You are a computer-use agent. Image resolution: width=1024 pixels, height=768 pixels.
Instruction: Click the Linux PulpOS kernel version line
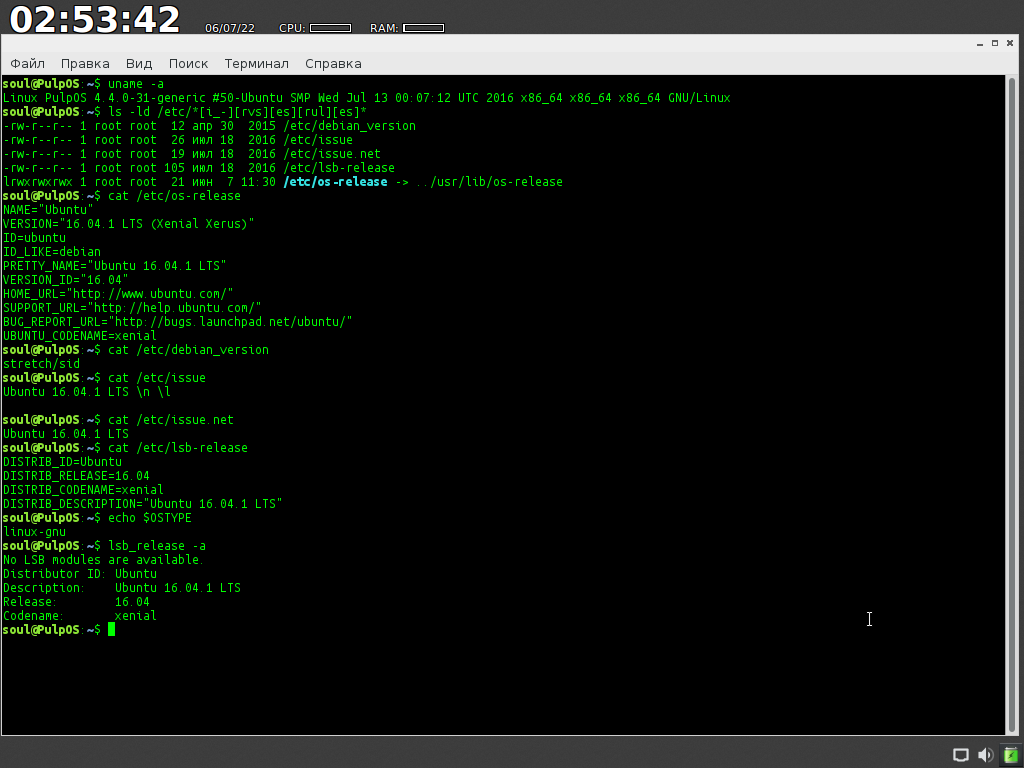366,97
